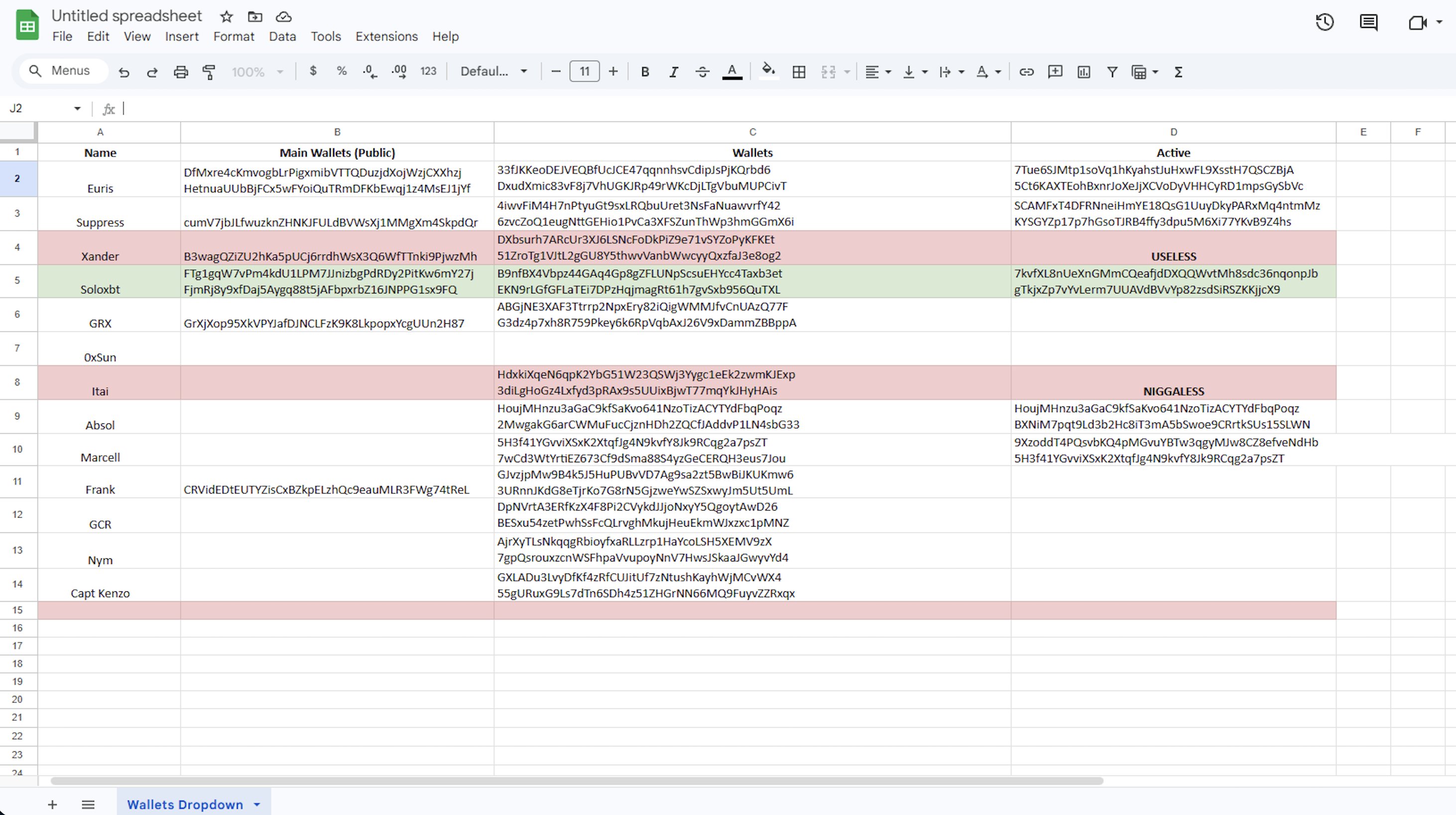Viewport: 1456px width, 815px height.
Task: Expand the Wallets Dropdown tab arrow
Action: tap(257, 804)
